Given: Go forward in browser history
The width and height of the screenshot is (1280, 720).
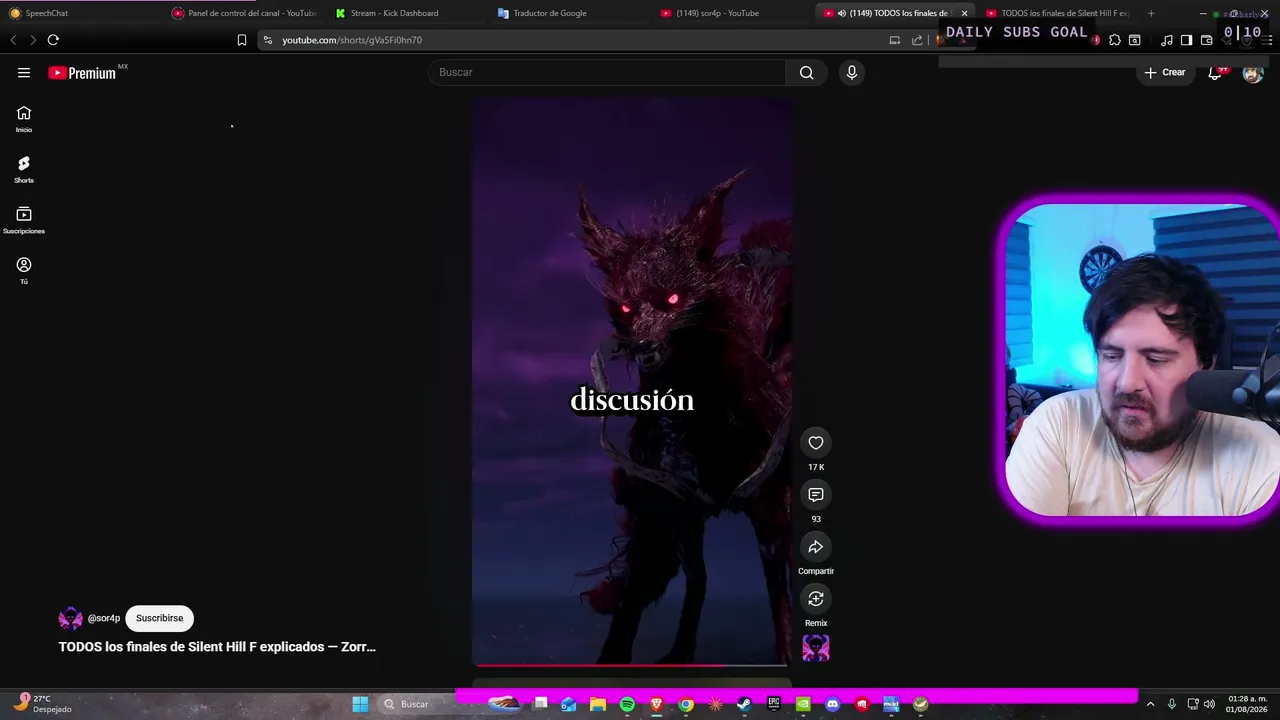Looking at the screenshot, I should pos(33,40).
